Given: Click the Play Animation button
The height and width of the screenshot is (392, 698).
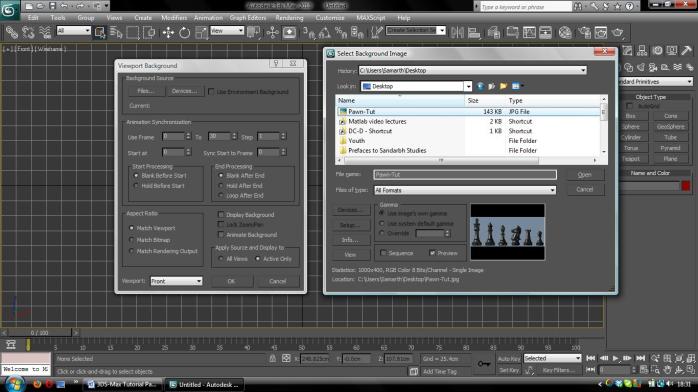Looking at the screenshot, I should 616,358.
